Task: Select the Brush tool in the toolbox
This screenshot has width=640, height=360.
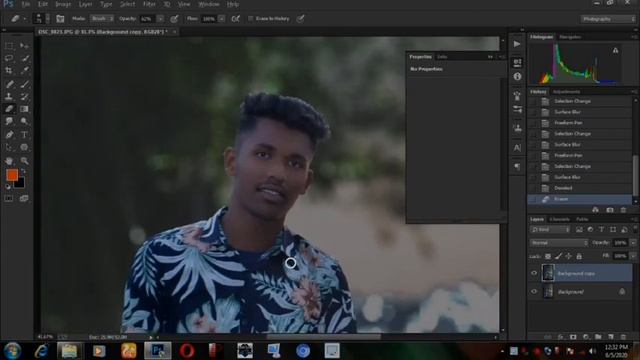Action: [x=24, y=84]
